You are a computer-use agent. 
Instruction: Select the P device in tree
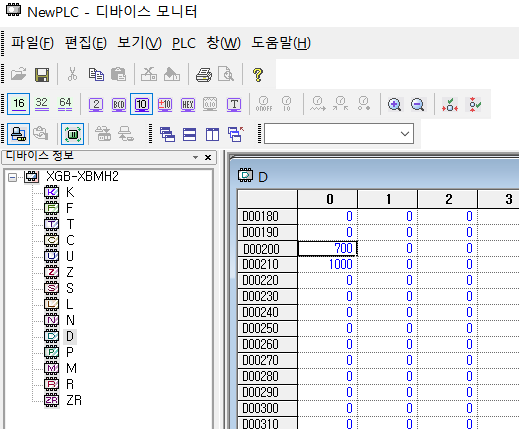click(70, 352)
